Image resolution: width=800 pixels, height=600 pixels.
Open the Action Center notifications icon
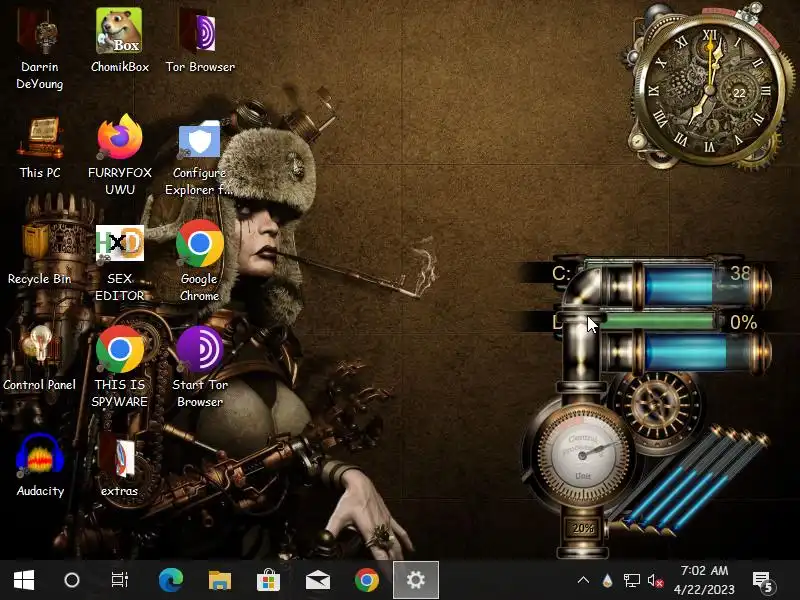pos(763,580)
